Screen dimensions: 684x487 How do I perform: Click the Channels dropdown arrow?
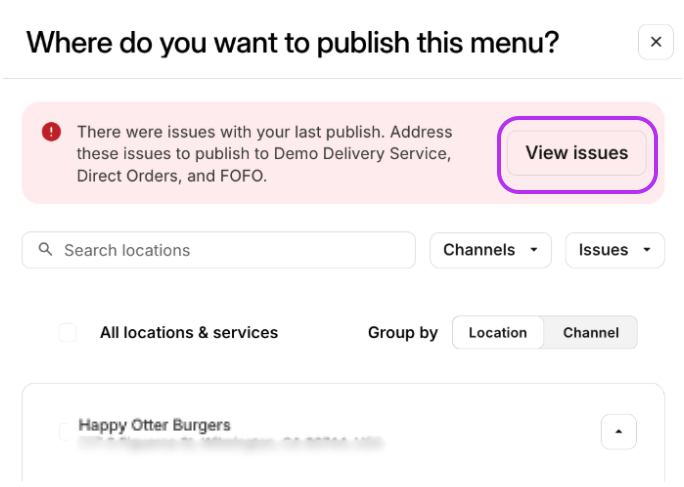[x=534, y=250]
